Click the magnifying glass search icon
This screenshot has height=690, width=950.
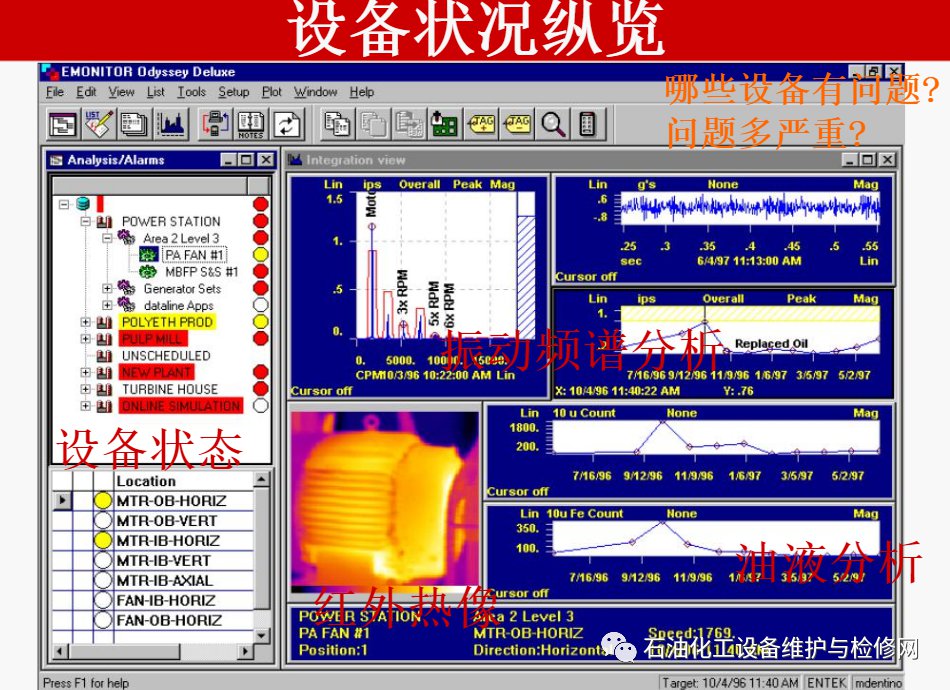(x=552, y=124)
